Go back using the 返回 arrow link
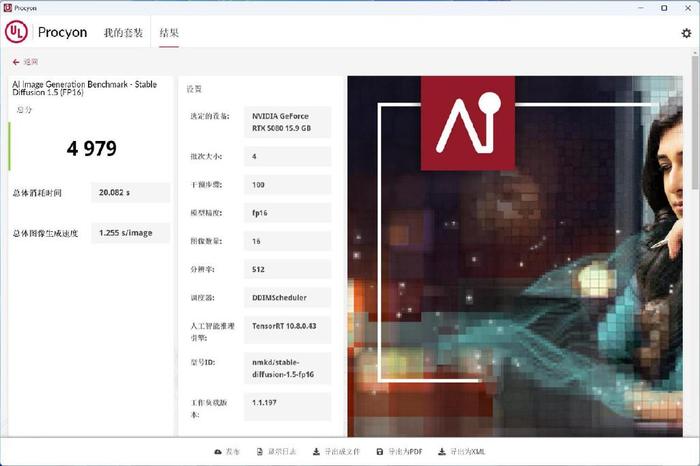Viewport: 700px width, 466px height. point(25,62)
